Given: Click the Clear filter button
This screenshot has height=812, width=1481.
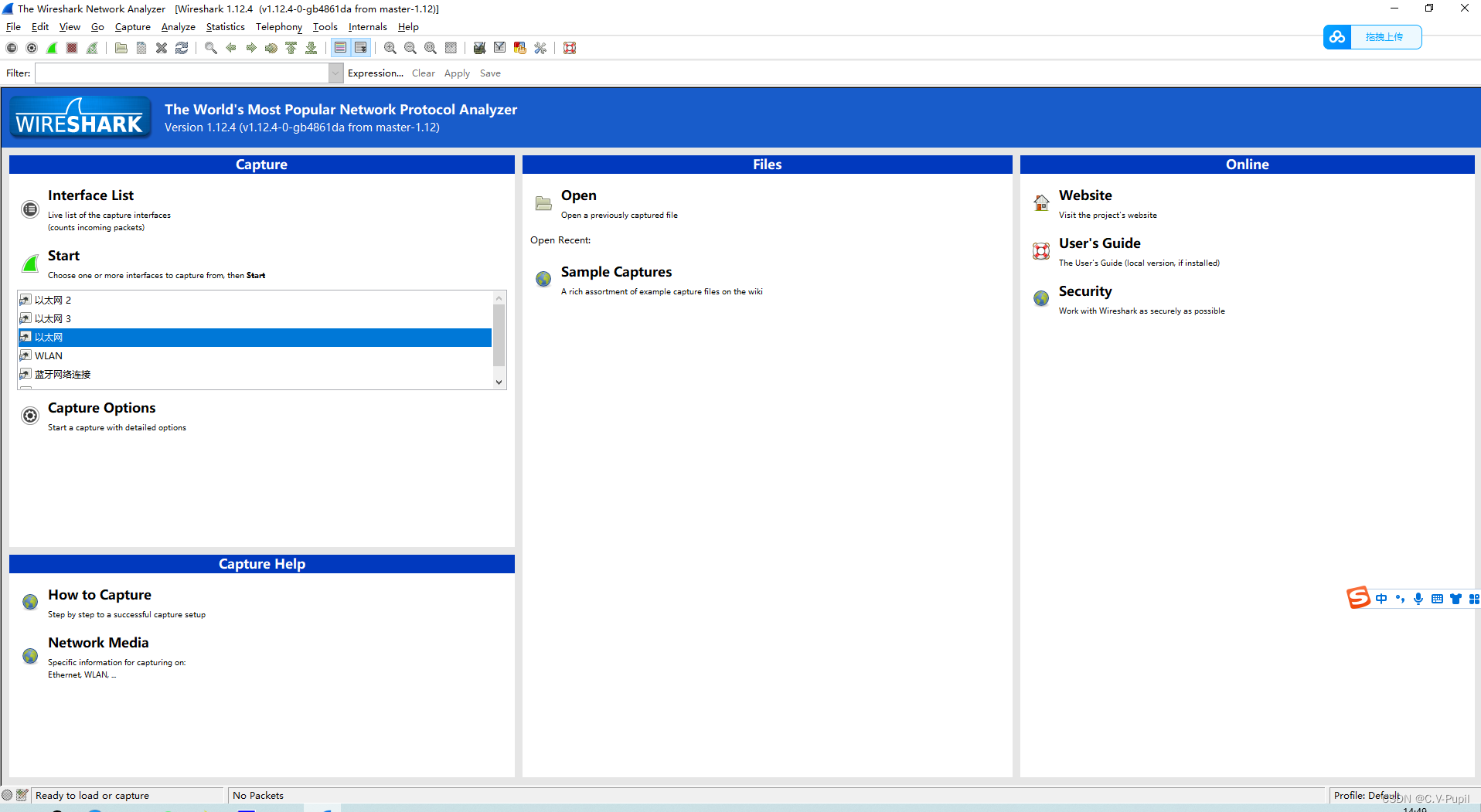Looking at the screenshot, I should pyautogui.click(x=423, y=73).
